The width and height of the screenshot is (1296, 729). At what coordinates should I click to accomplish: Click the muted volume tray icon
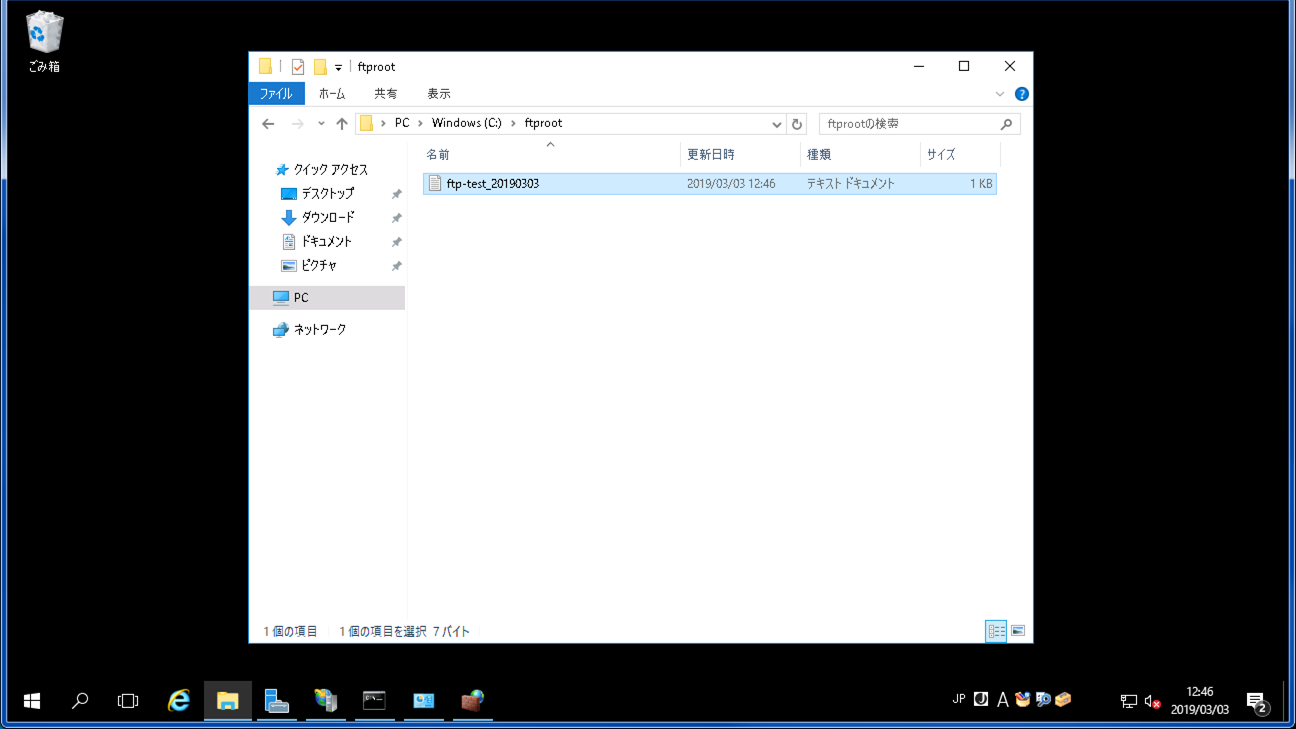[x=1152, y=701]
